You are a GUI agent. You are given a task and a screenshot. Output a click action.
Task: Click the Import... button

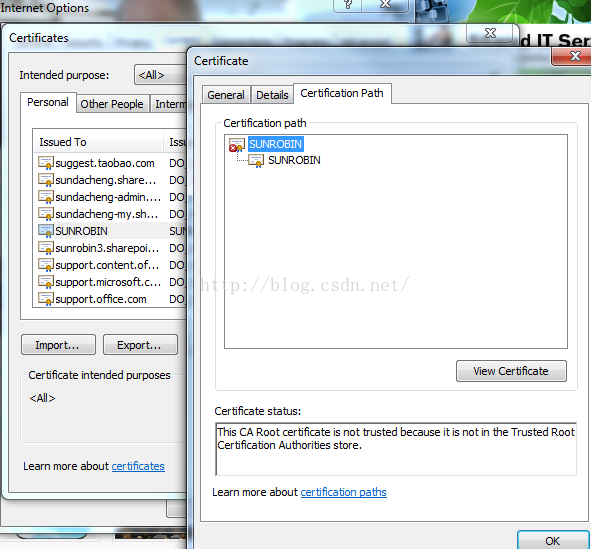[x=58, y=345]
